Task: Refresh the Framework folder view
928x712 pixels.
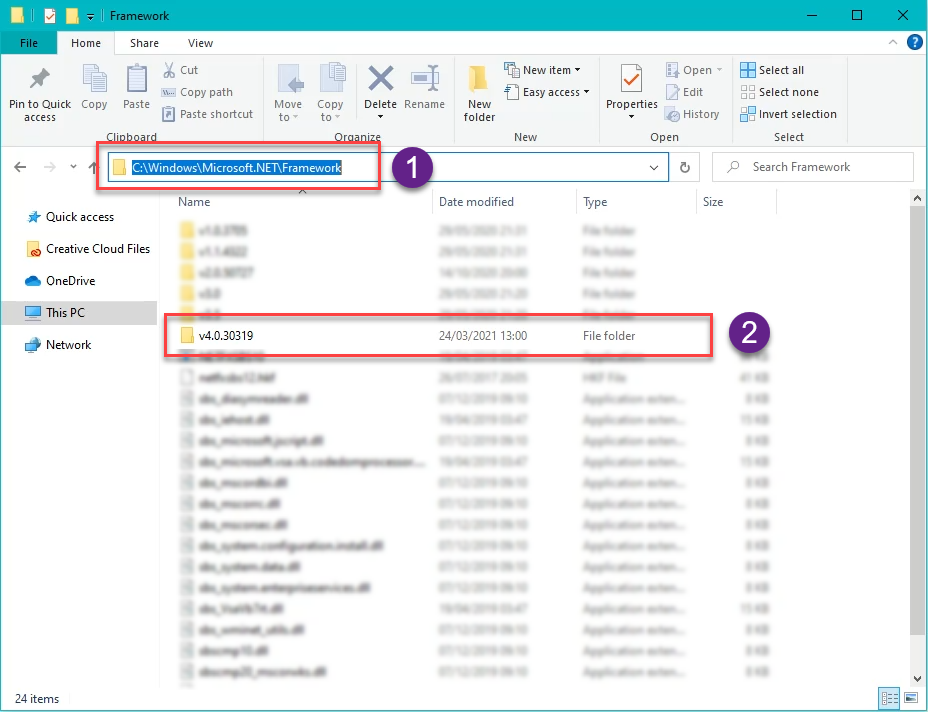Action: (x=685, y=167)
